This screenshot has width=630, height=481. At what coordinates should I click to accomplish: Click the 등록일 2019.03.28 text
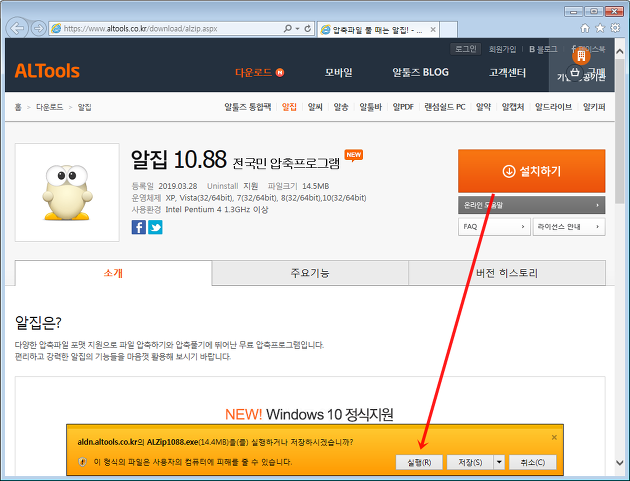coord(164,186)
